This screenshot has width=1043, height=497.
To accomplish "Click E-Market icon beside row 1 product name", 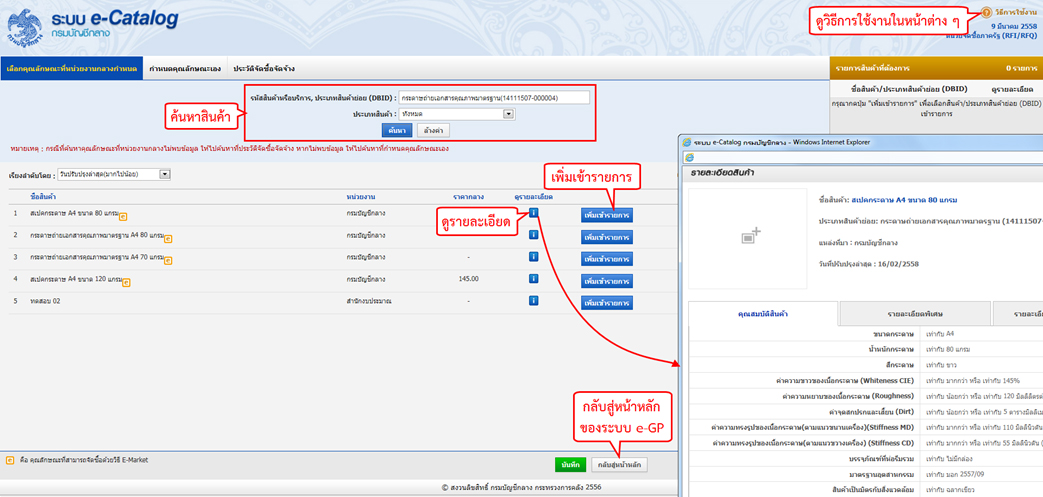I will coord(124,216).
